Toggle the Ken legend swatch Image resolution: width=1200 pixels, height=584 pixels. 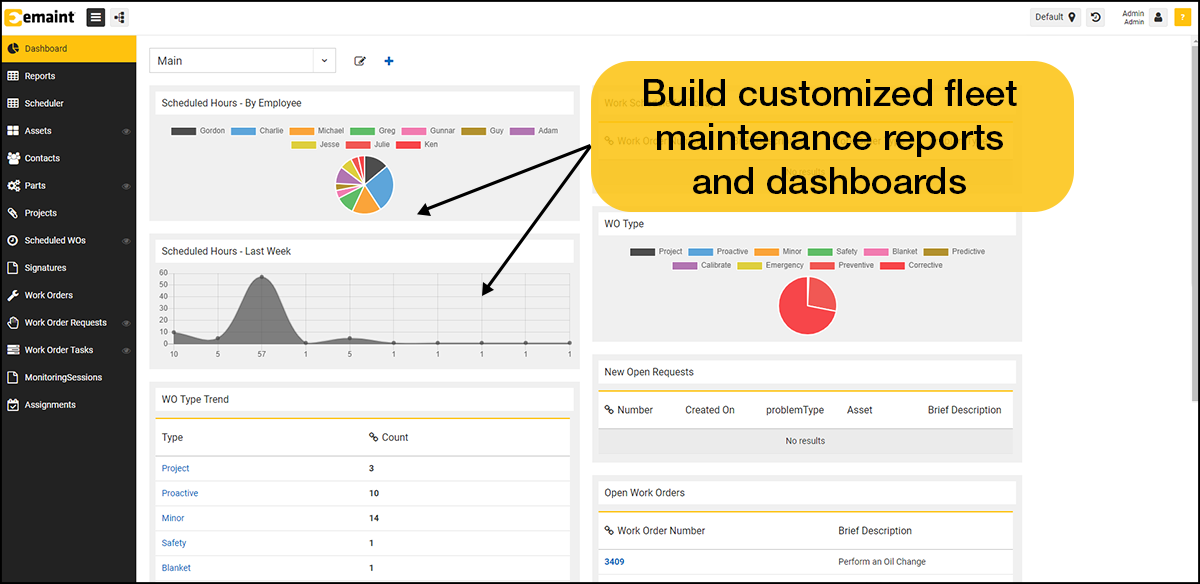(408, 145)
